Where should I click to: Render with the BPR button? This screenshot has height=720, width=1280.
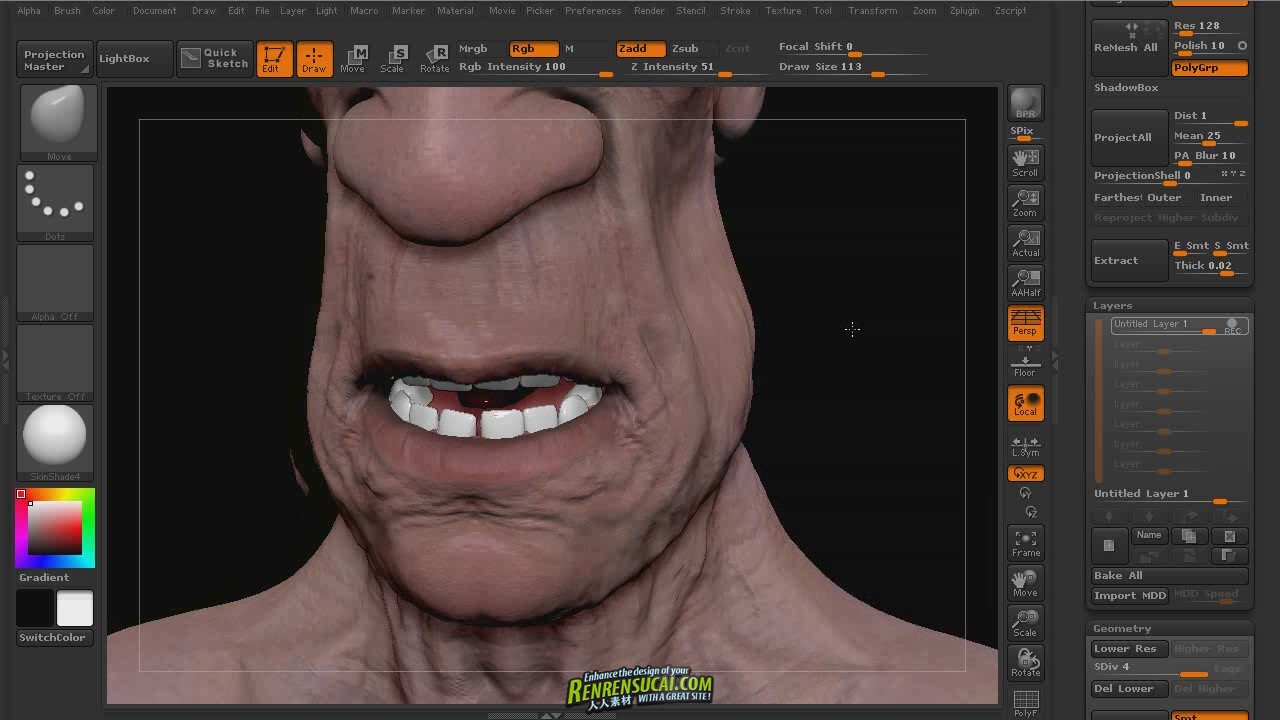tap(1025, 103)
